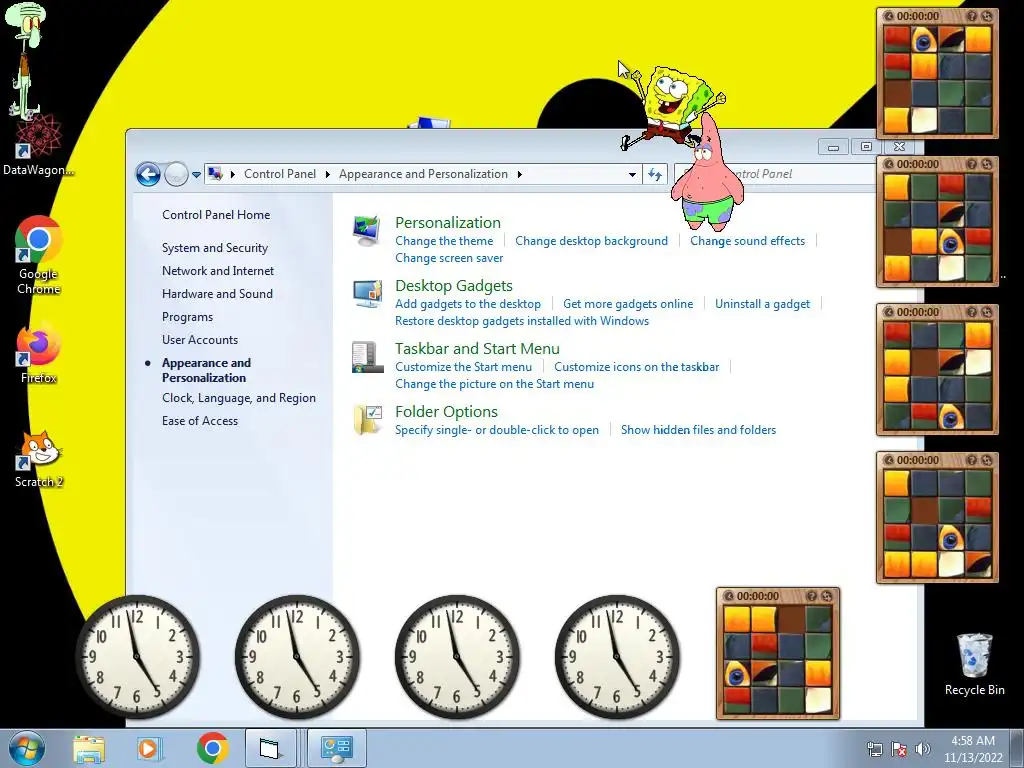Open the recent pages arrow beside Forward
The width and height of the screenshot is (1024, 768).
point(196,174)
